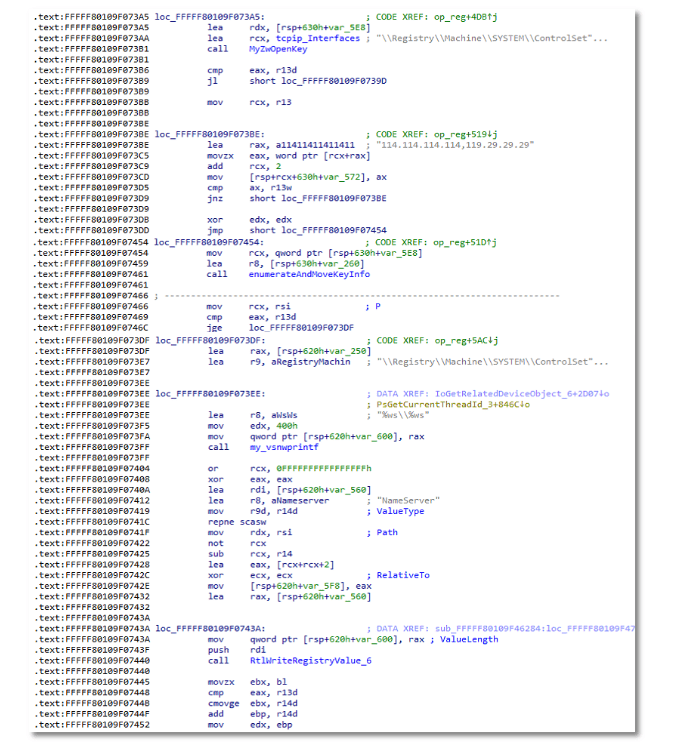Click the MyZwOpenKey call target
This screenshot has height=747, width=691.
[x=278, y=49]
